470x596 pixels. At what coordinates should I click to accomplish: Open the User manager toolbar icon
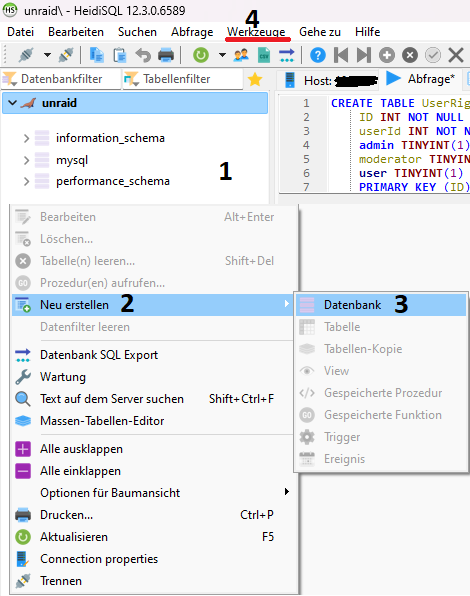click(x=241, y=55)
